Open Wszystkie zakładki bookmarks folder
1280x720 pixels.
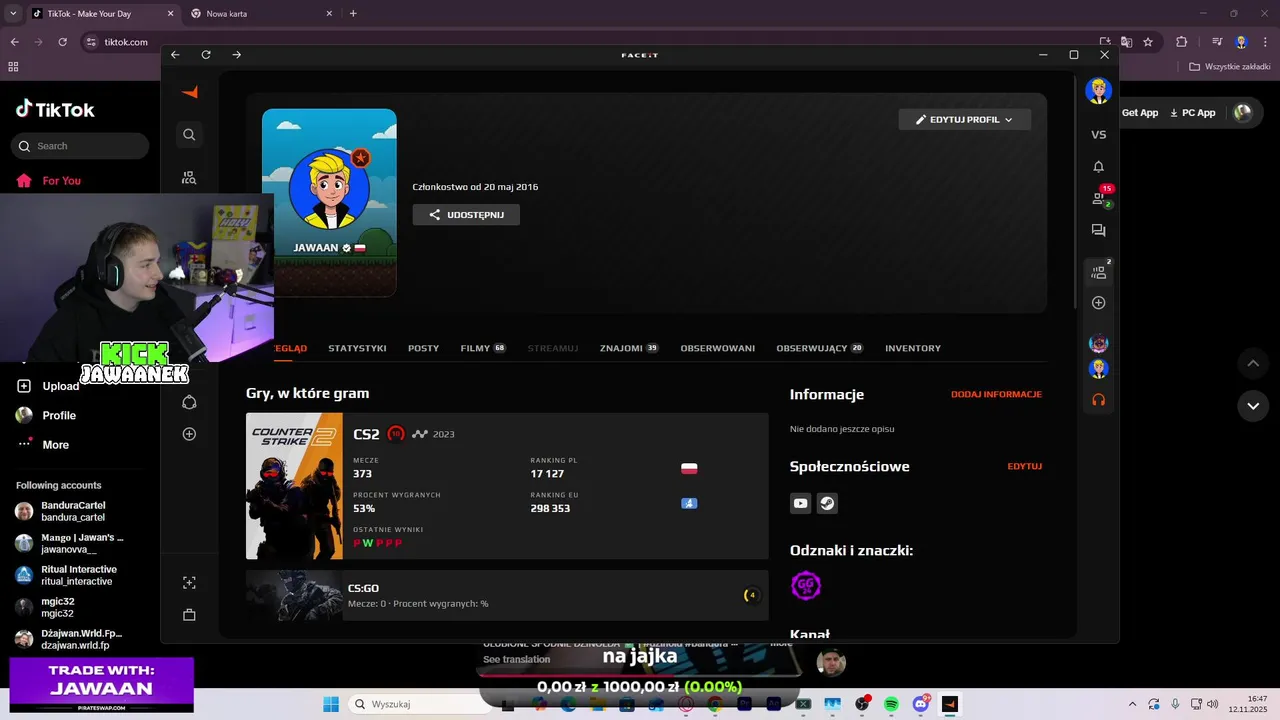coord(1230,67)
